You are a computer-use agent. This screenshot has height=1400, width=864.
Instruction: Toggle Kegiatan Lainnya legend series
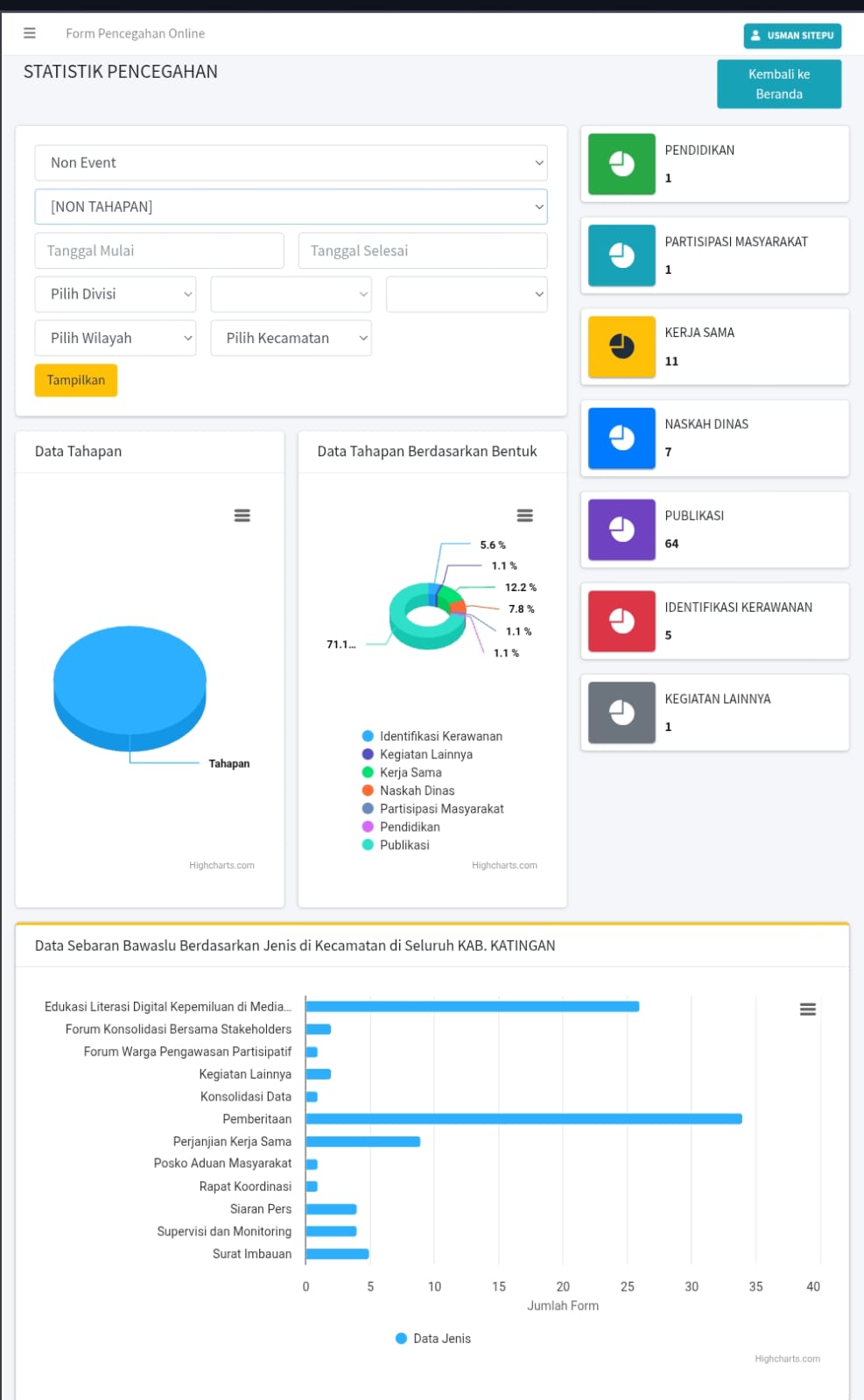[x=418, y=755]
